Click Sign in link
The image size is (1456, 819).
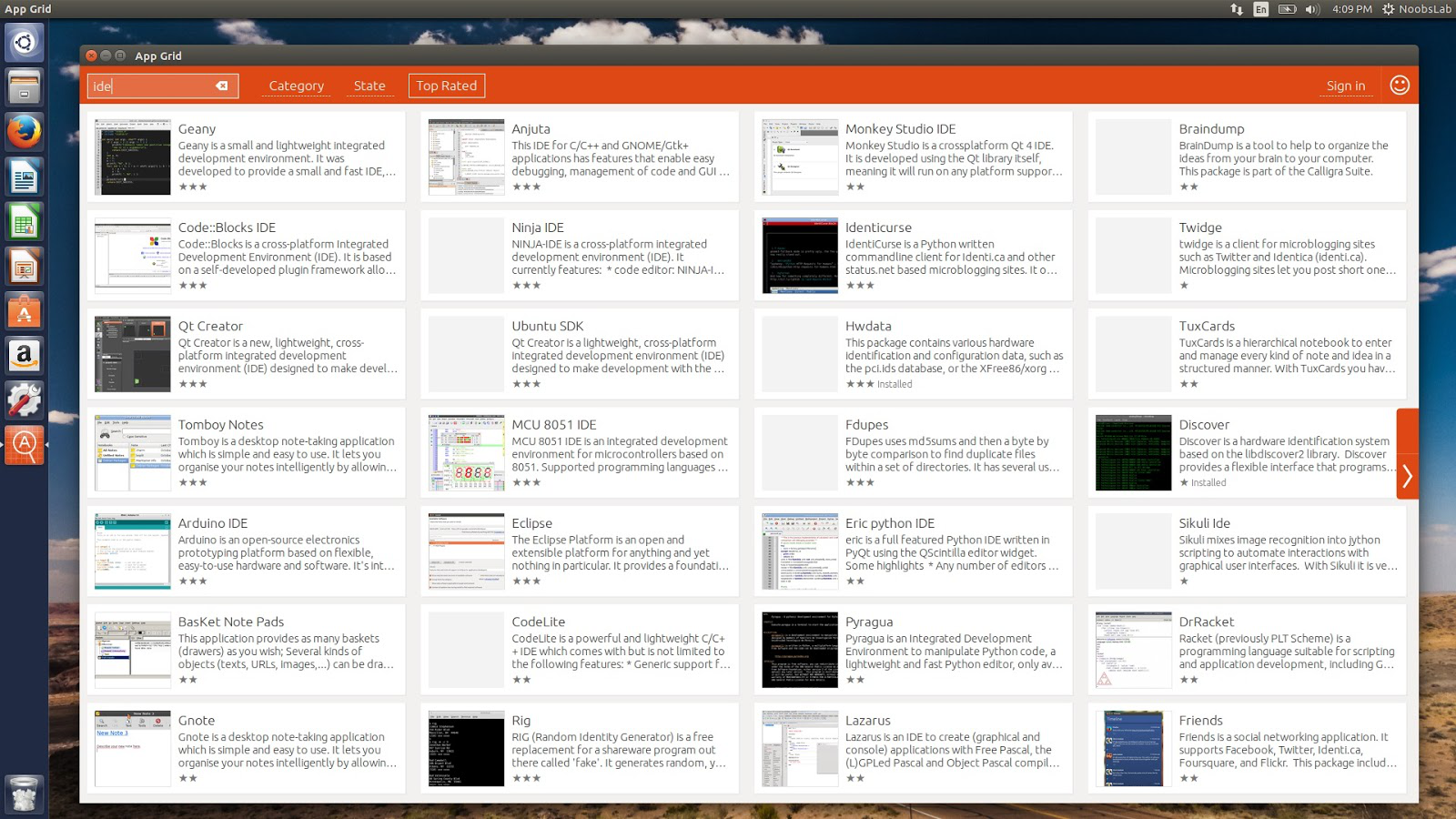(x=1345, y=86)
